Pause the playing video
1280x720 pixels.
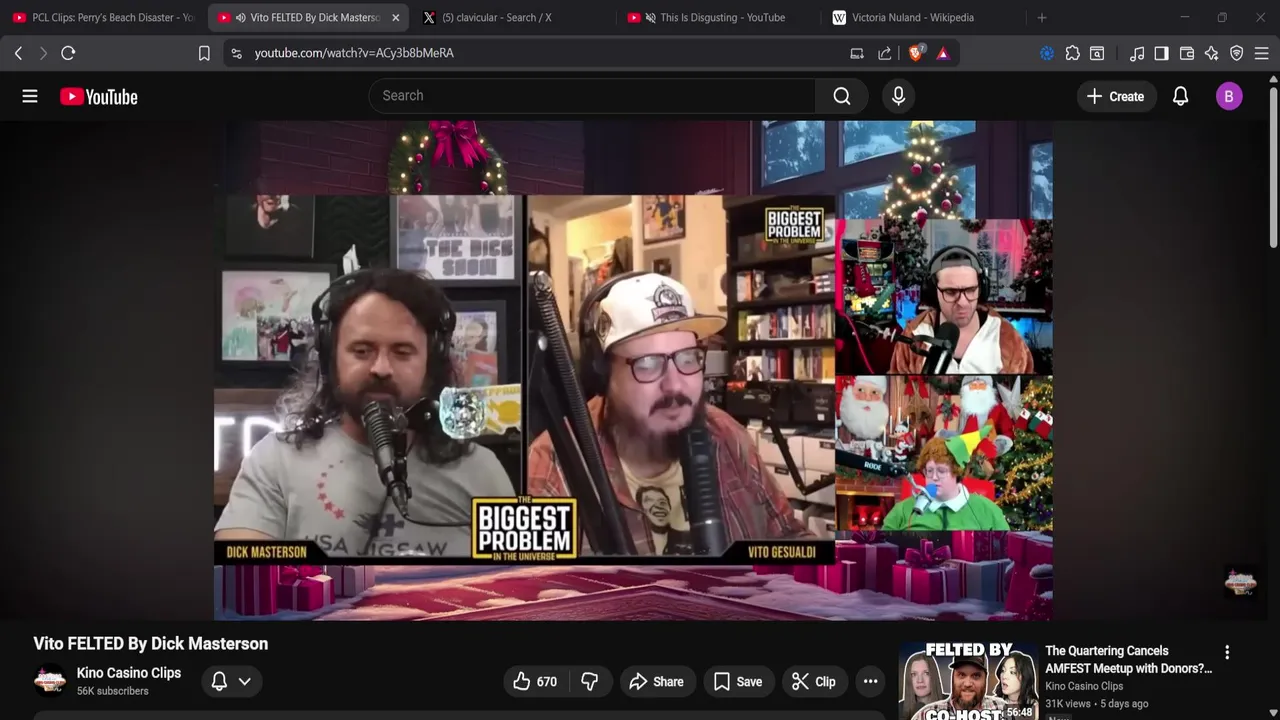click(633, 370)
